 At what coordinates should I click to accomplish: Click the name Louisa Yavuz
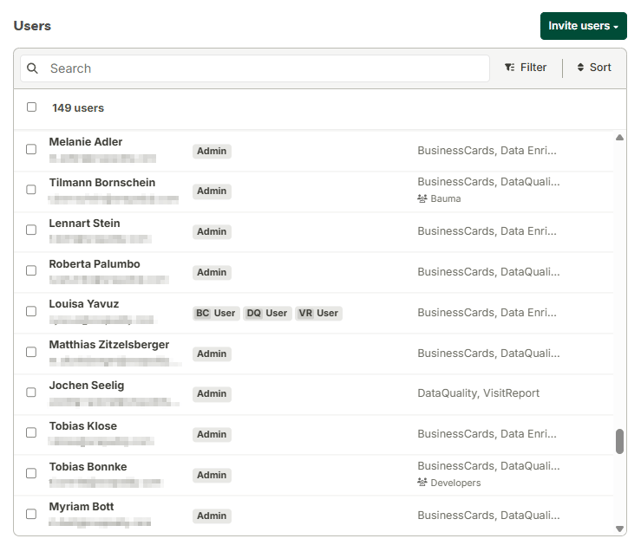(84, 304)
